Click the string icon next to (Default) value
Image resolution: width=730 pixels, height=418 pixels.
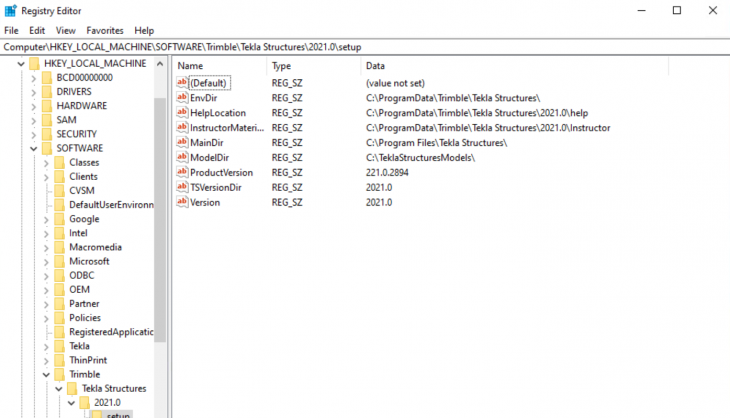(182, 82)
